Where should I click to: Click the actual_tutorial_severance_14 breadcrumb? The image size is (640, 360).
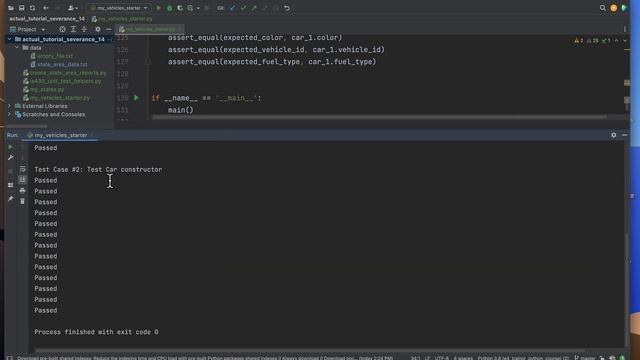(47, 19)
